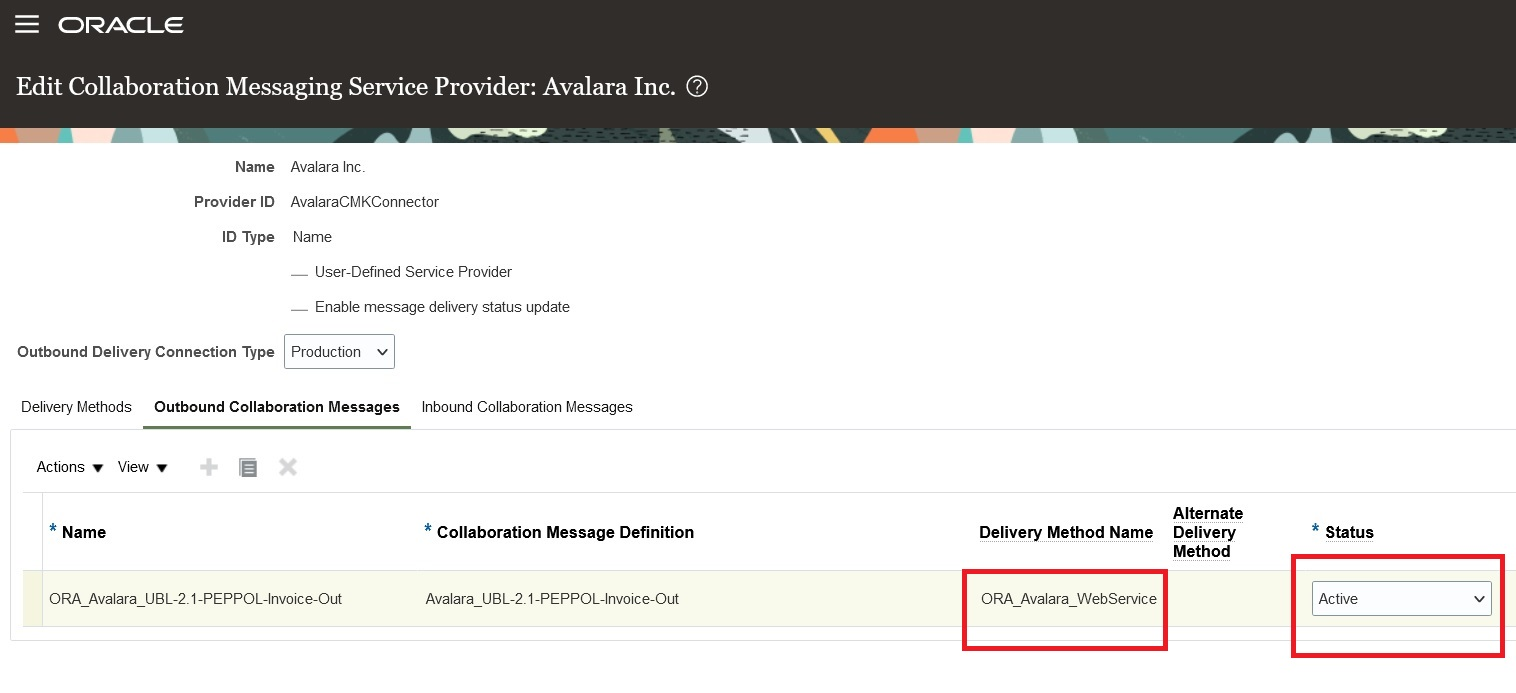Open the View menu

tap(143, 467)
